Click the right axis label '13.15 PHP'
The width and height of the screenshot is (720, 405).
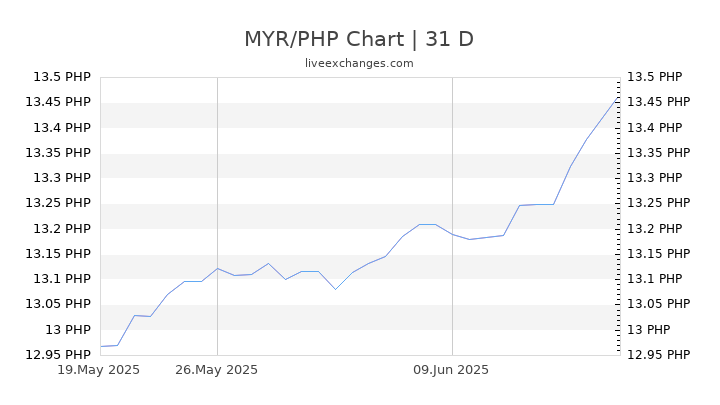click(658, 253)
